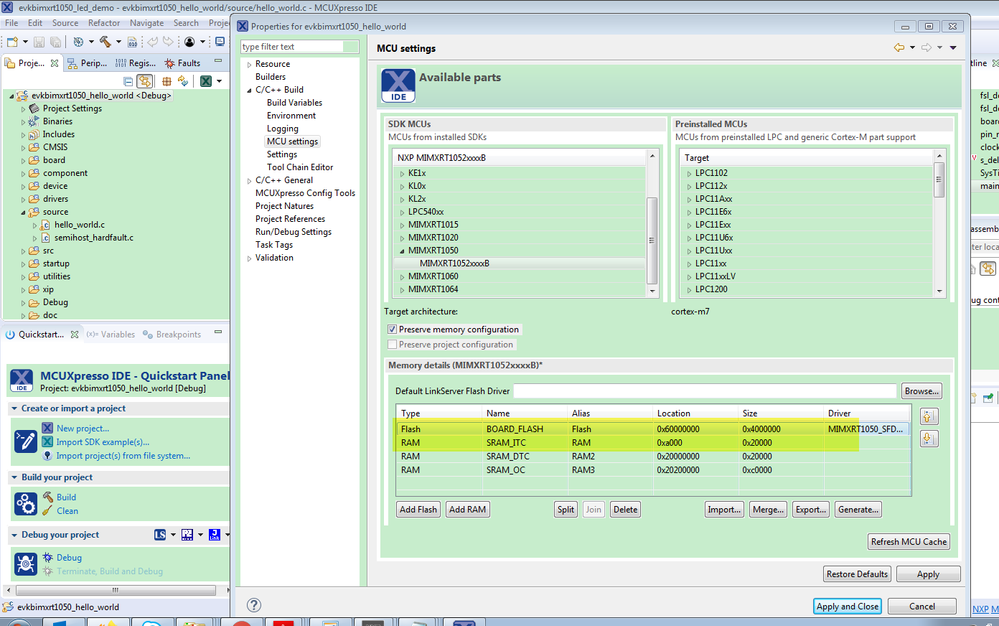Expand the C/C++ General properties node
This screenshot has height=626, width=999.
[249, 181]
